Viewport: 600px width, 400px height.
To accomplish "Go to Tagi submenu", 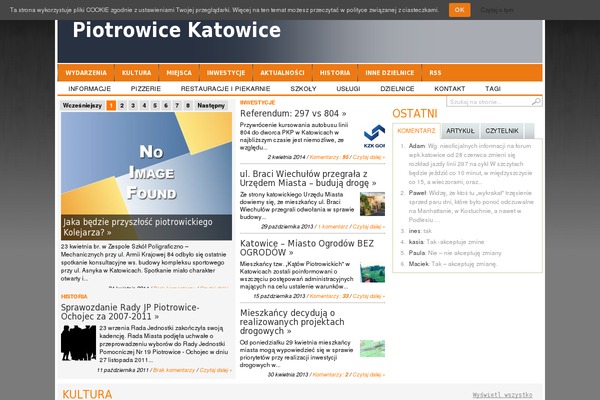I will pos(493,89).
